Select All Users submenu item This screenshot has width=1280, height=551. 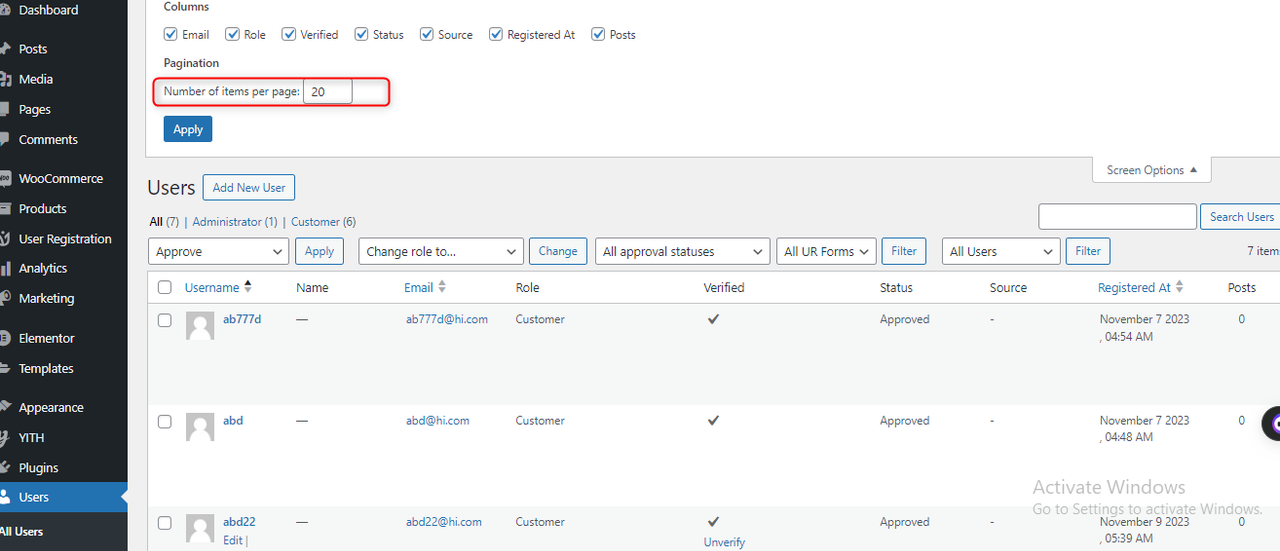coord(22,531)
